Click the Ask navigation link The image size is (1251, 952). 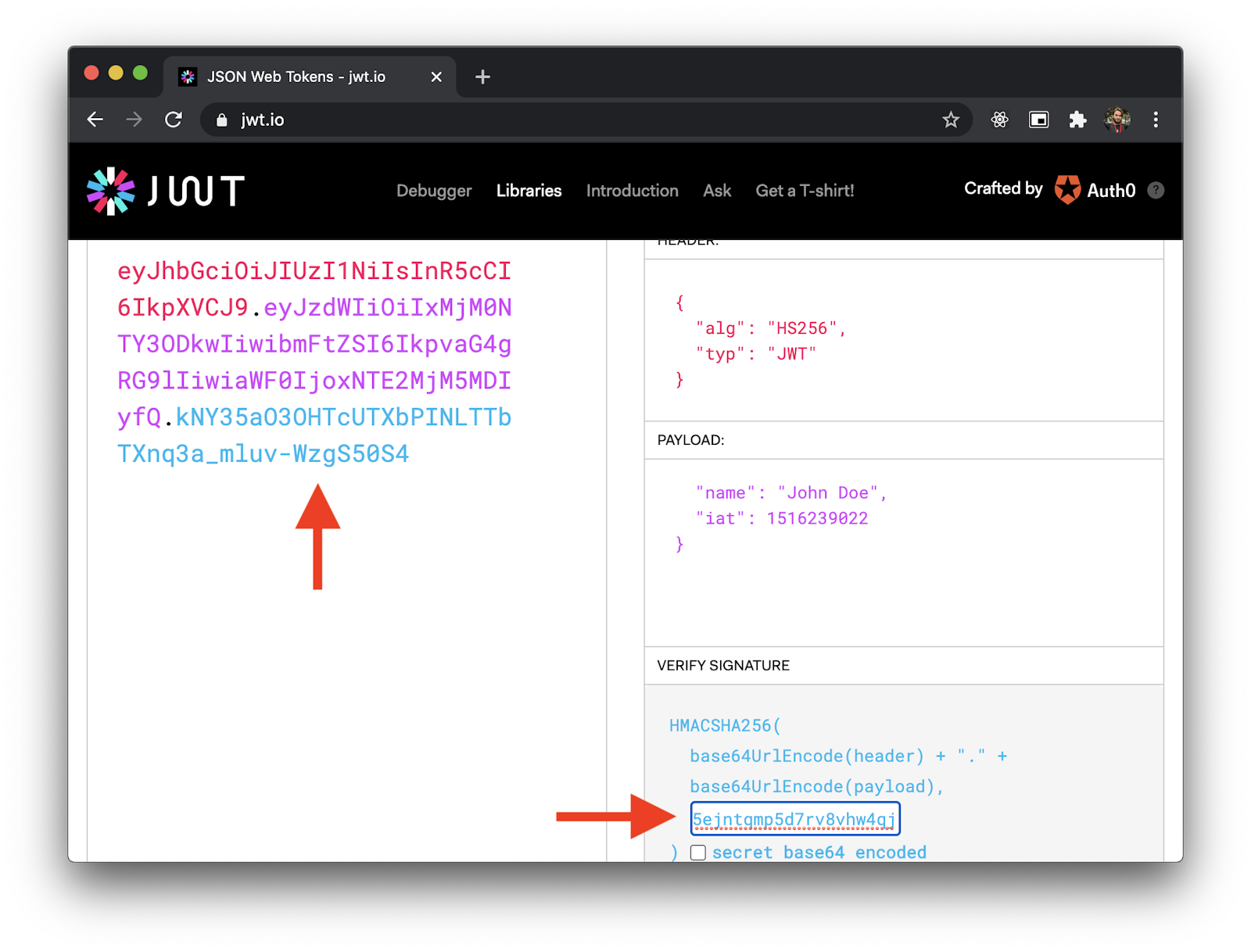(x=716, y=191)
